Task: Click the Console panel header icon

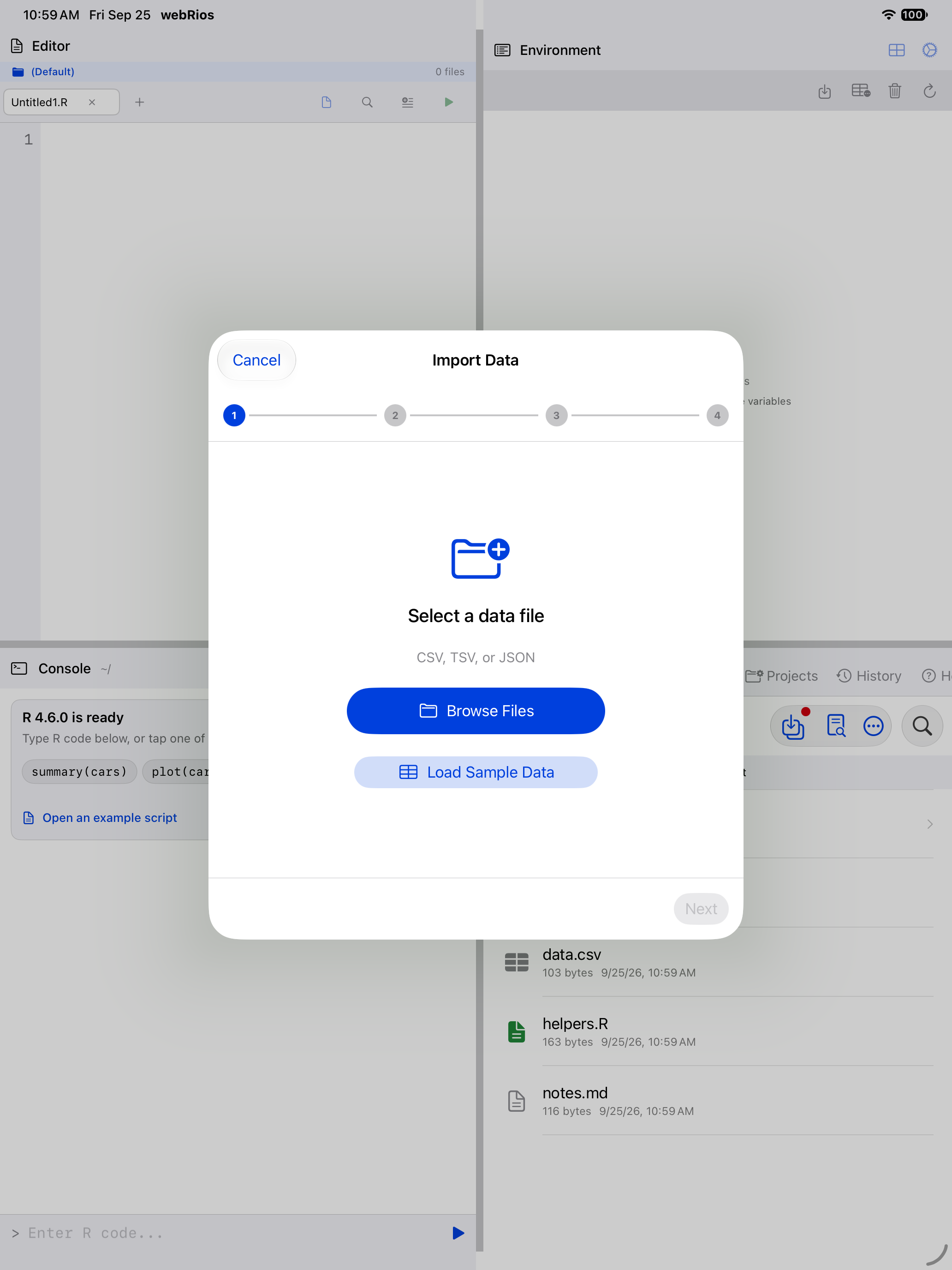Action: (x=19, y=668)
